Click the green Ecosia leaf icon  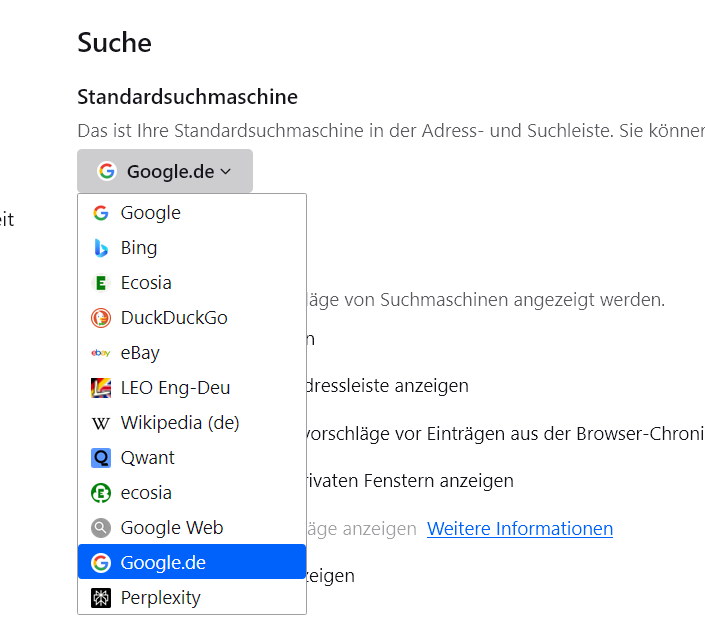coord(101,283)
